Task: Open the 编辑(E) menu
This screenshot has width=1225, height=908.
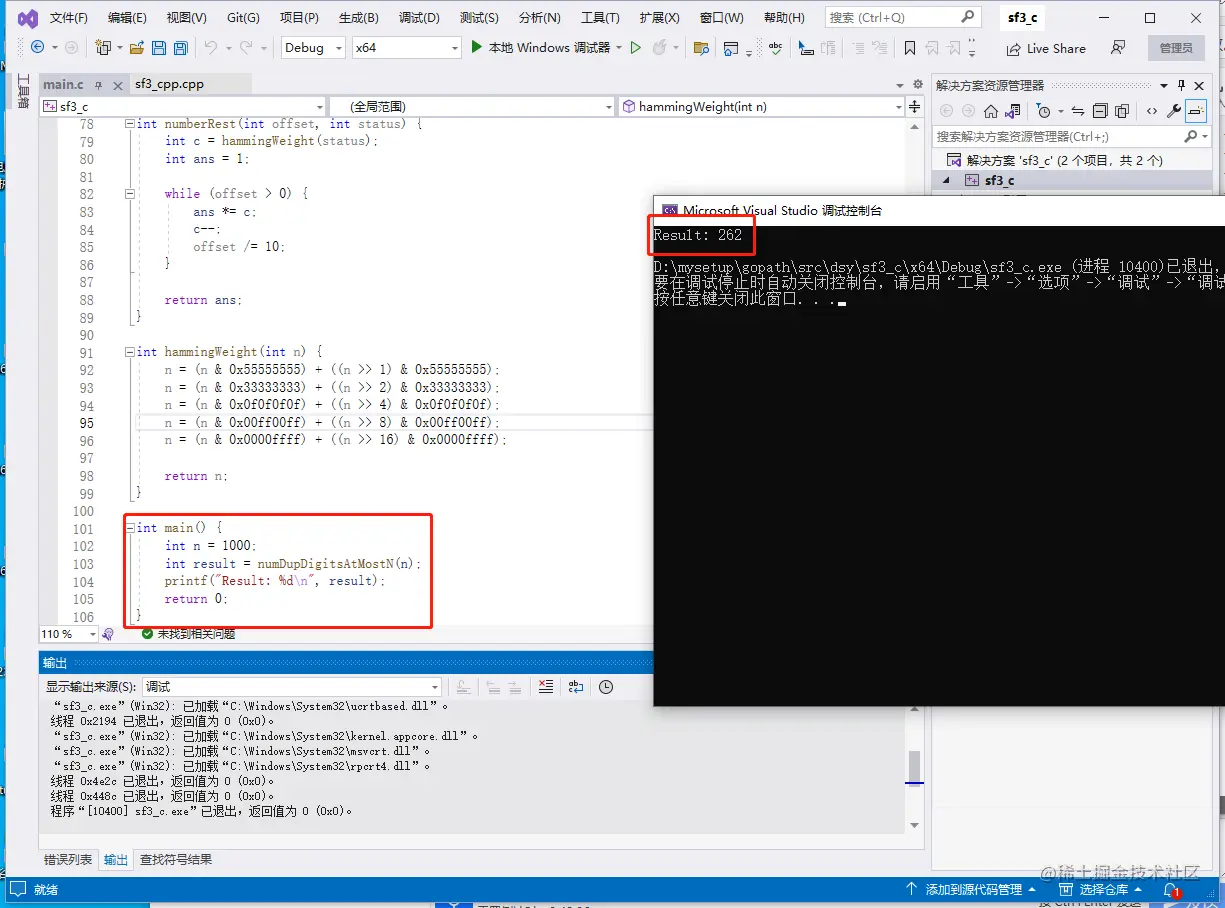Action: (x=127, y=18)
